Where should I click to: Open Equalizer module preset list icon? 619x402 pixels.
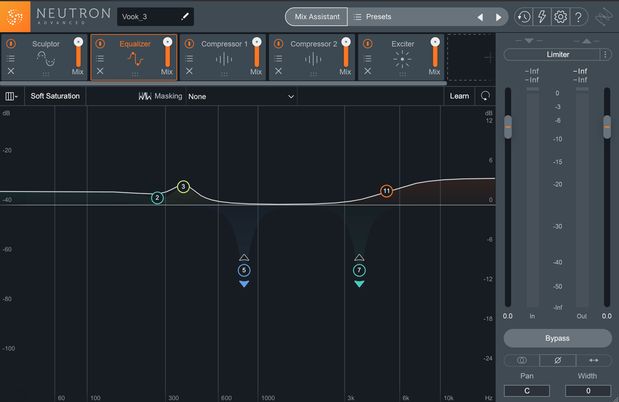pos(100,58)
